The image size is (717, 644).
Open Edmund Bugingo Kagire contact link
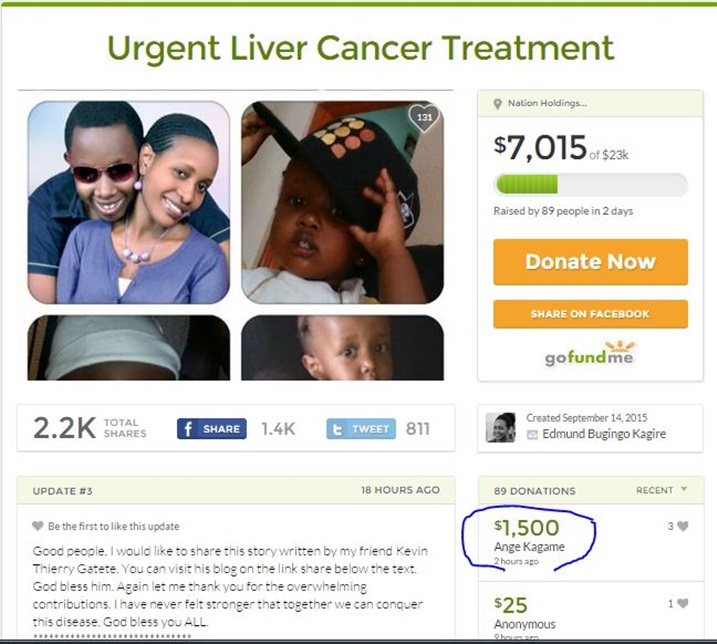click(604, 434)
